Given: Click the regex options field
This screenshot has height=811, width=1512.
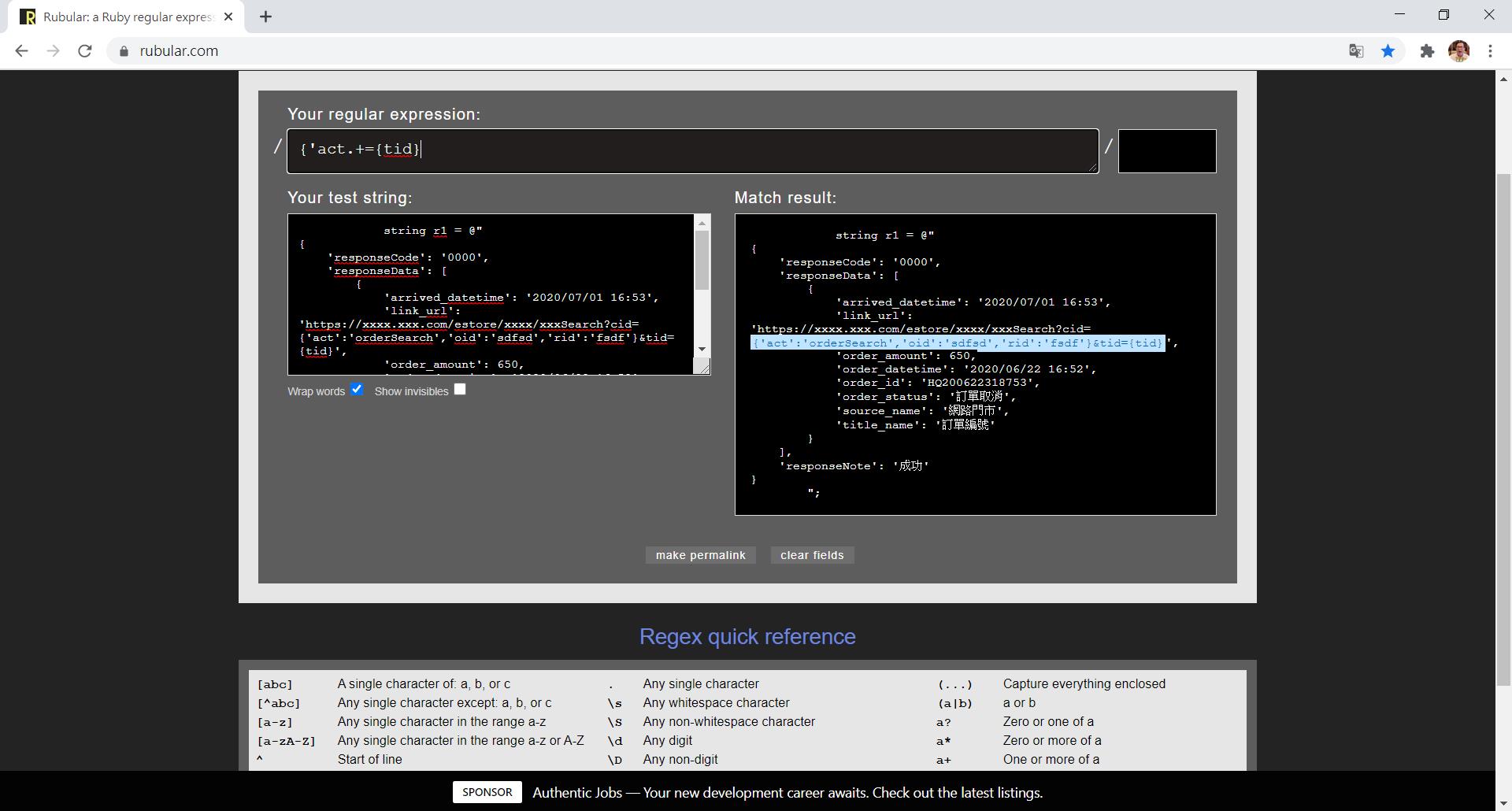Looking at the screenshot, I should pos(1166,150).
